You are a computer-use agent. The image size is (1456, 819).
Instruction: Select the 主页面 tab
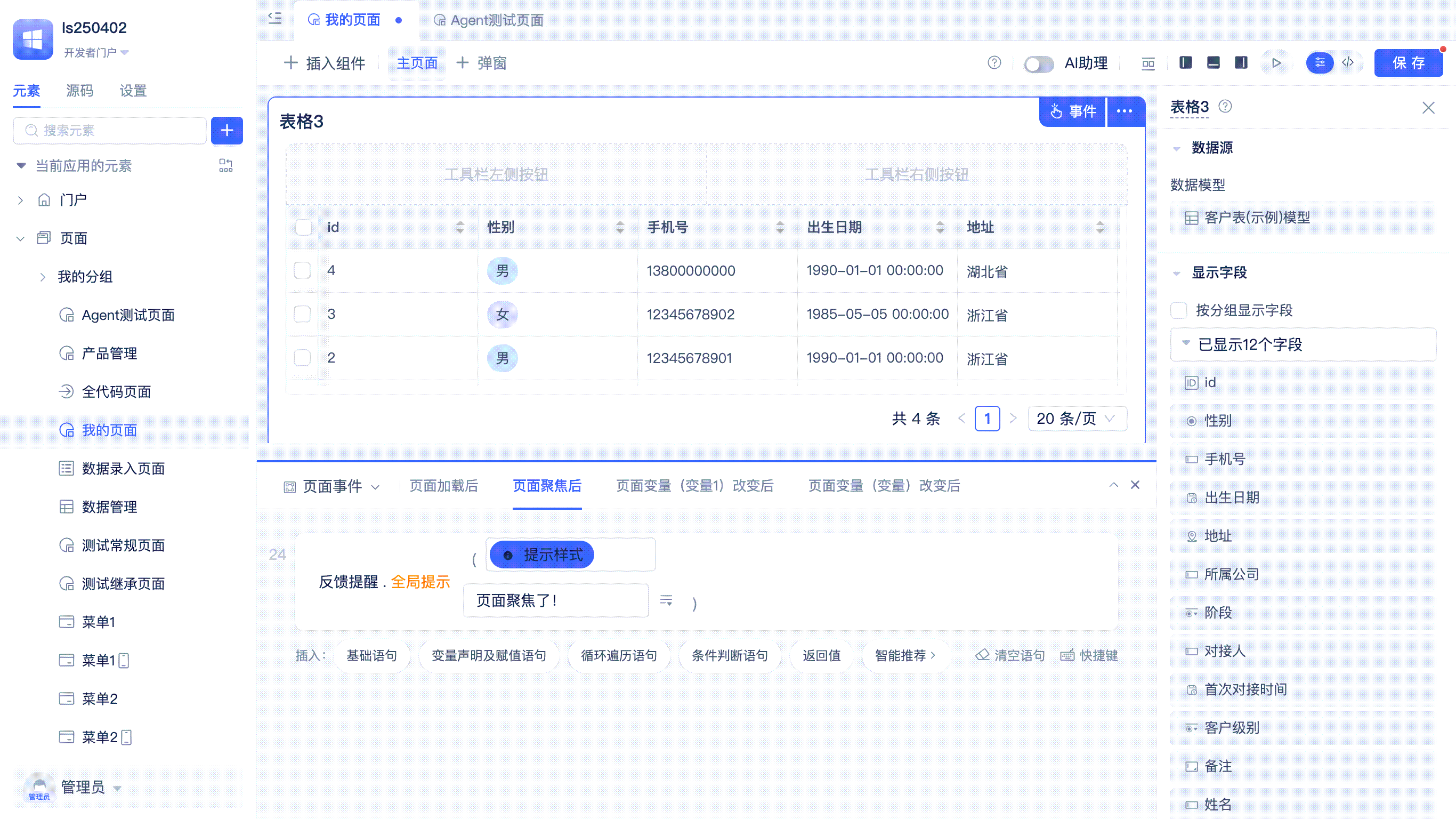tap(417, 63)
